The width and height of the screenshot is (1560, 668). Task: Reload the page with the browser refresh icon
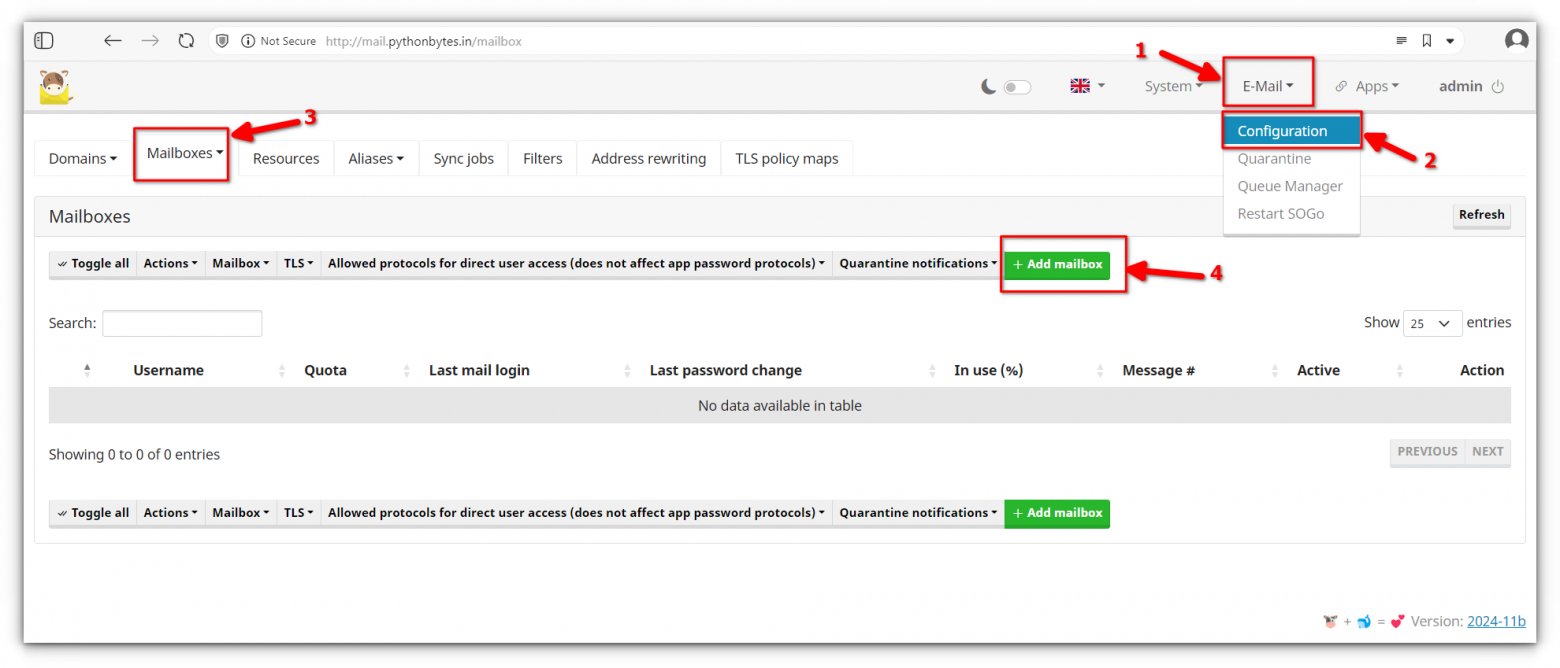pyautogui.click(x=186, y=41)
